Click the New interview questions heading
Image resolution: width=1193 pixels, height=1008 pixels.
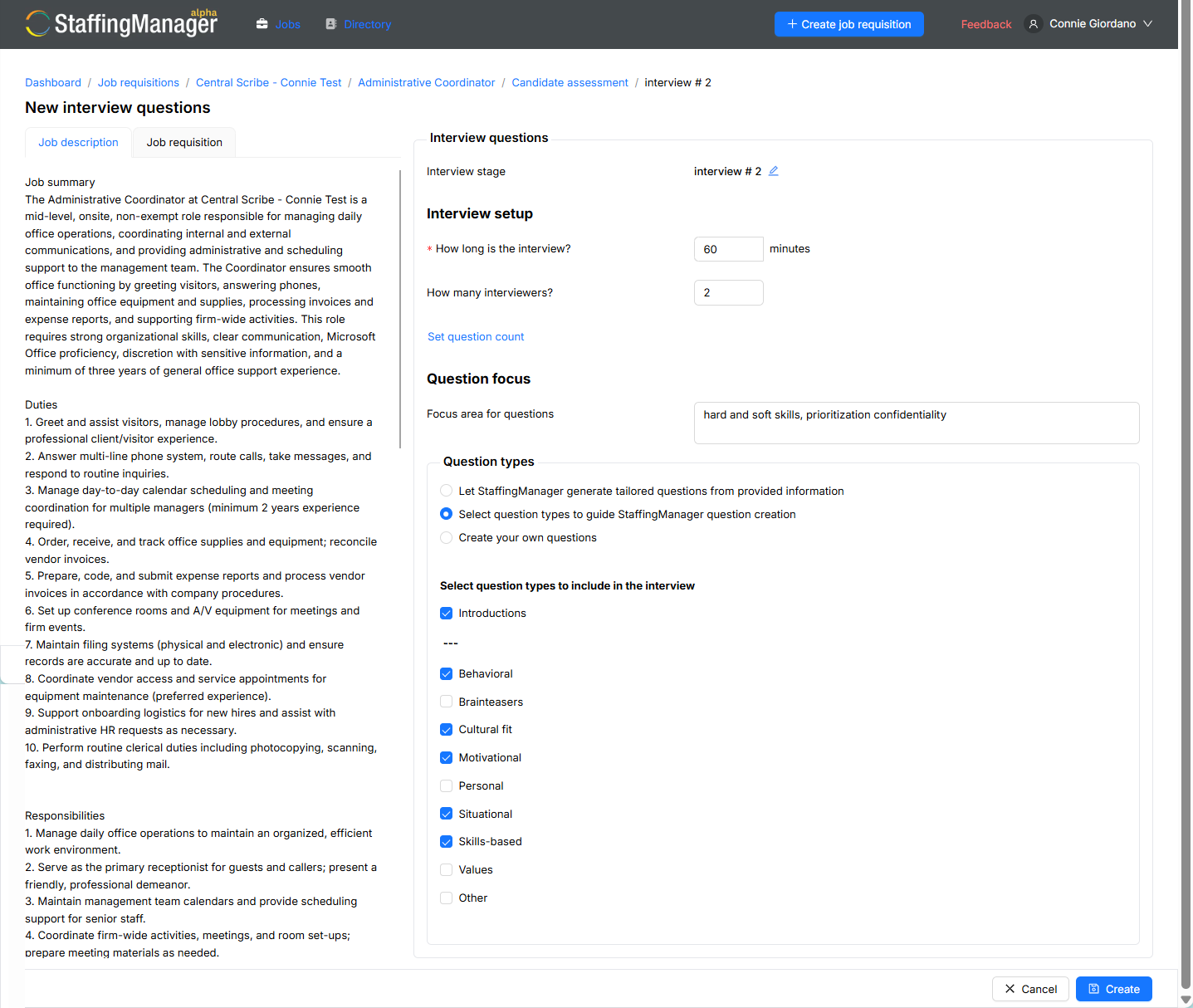point(118,108)
